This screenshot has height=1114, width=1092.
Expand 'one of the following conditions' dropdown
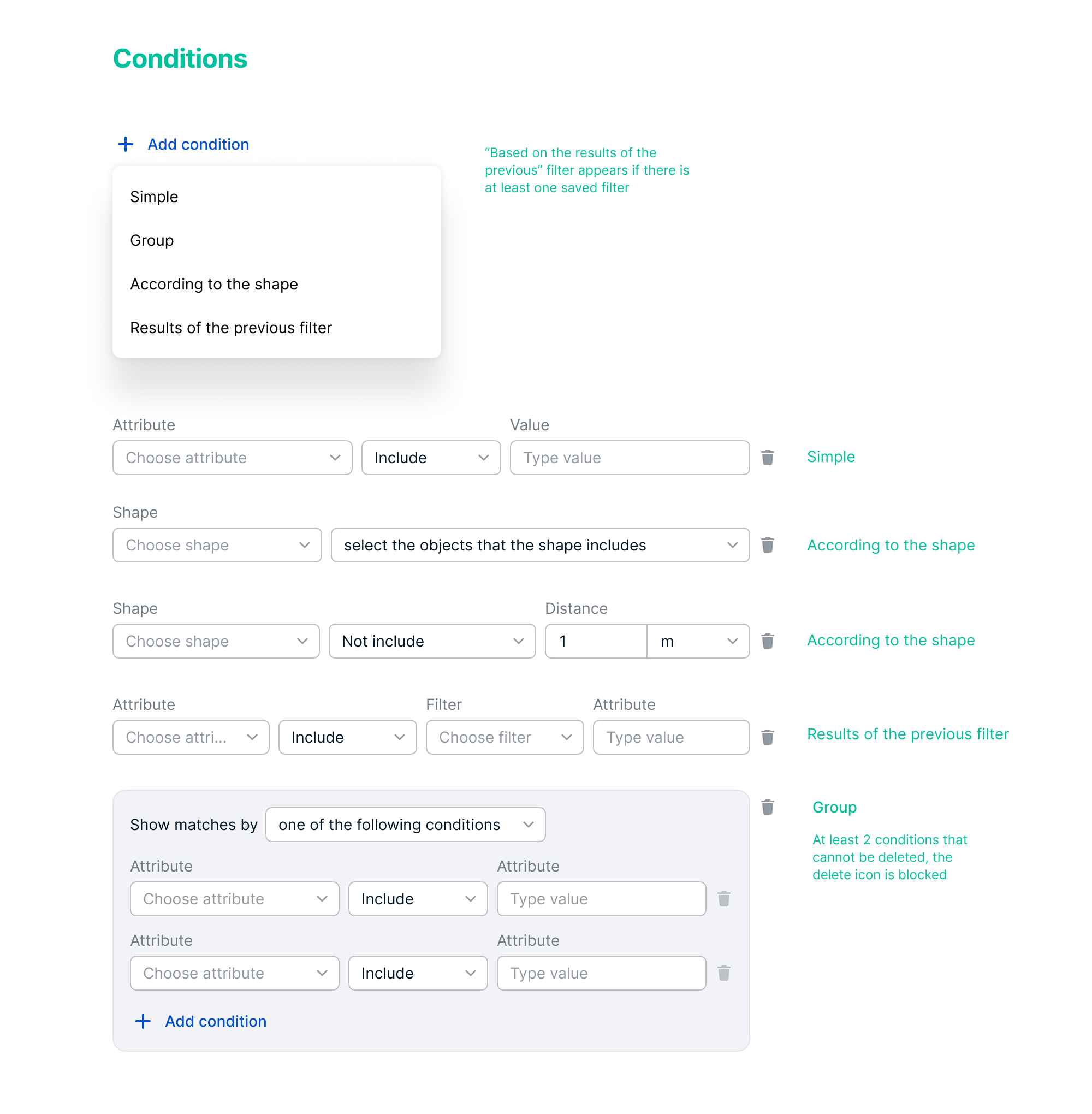[405, 825]
